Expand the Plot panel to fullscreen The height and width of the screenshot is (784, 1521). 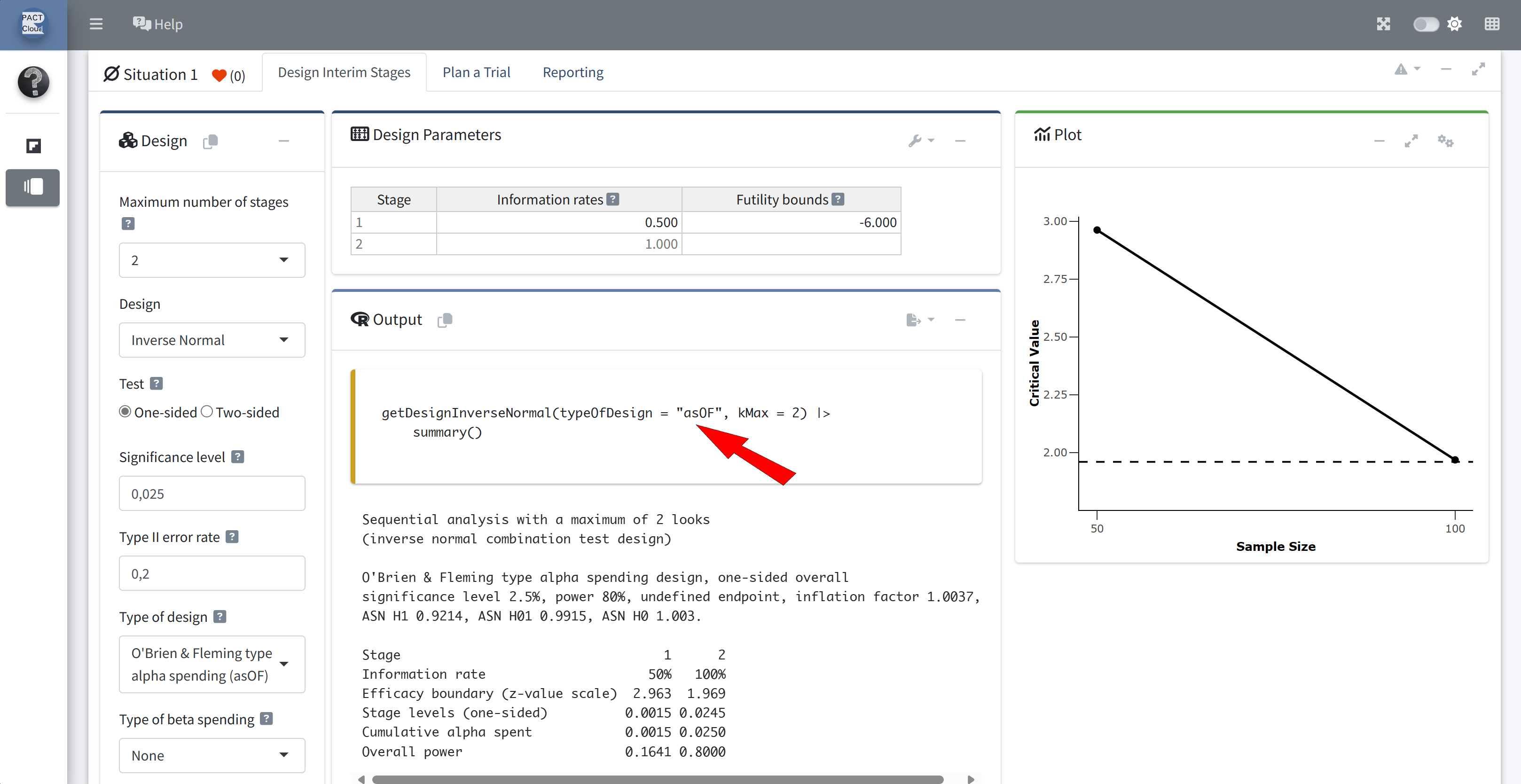[x=1411, y=141]
